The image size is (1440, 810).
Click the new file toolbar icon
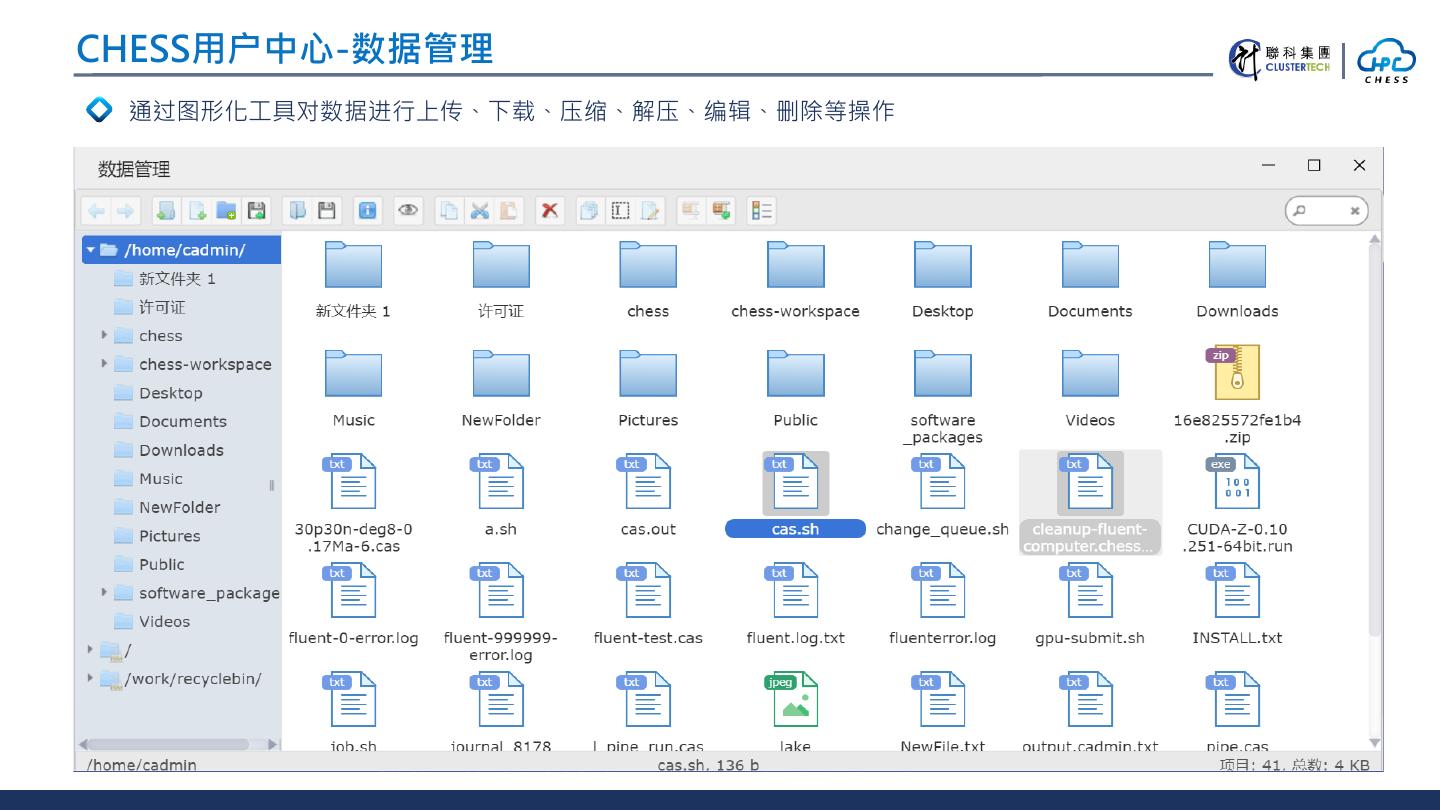(197, 211)
